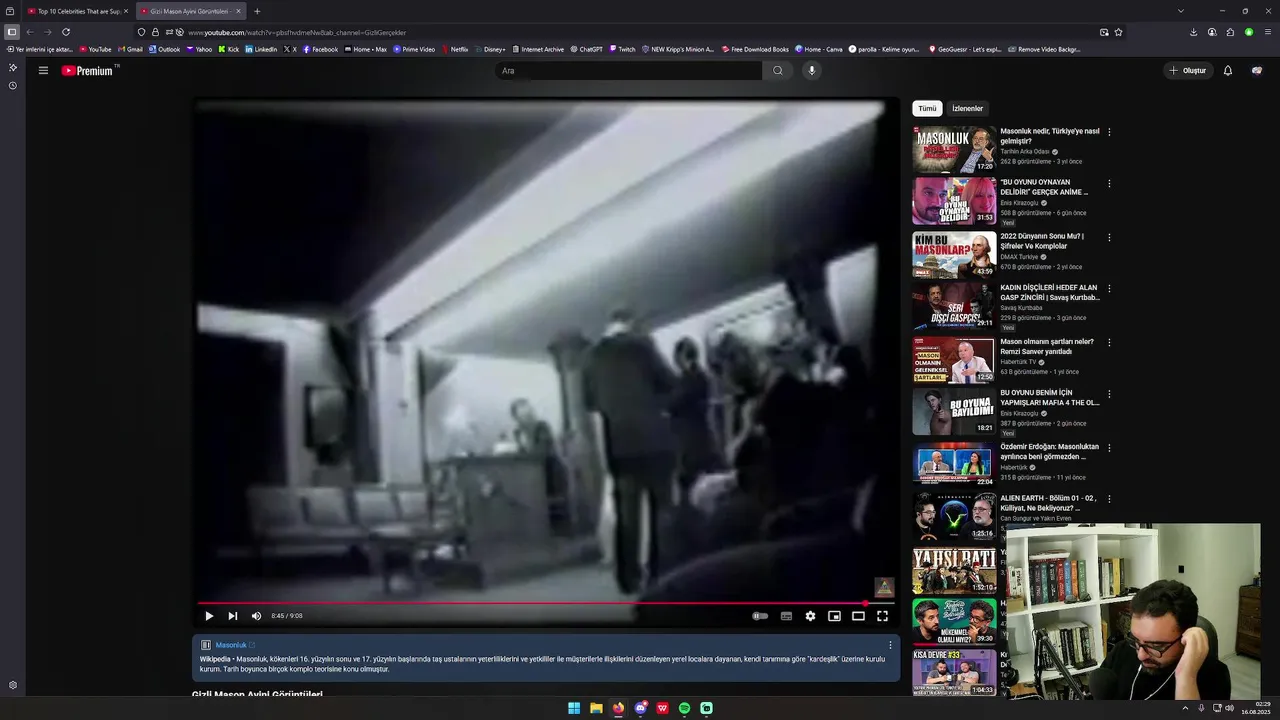Open the YouTube hamburger guide menu
Screen dimensions: 1280x720
(x=43, y=70)
